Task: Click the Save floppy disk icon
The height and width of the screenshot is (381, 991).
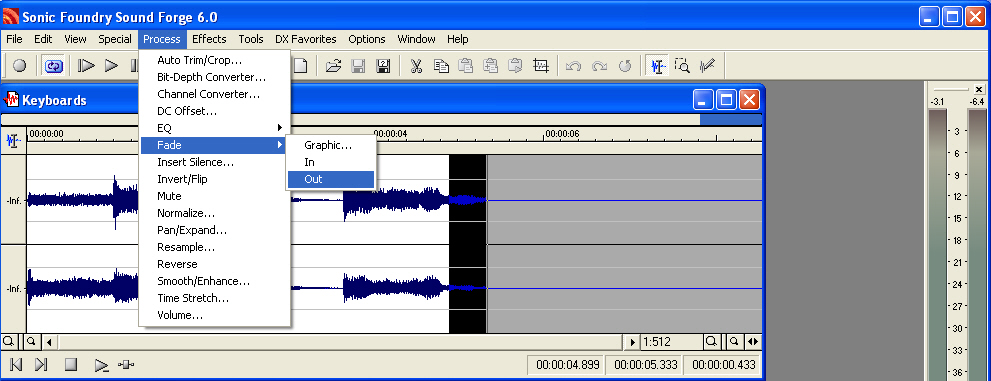Action: coord(358,66)
